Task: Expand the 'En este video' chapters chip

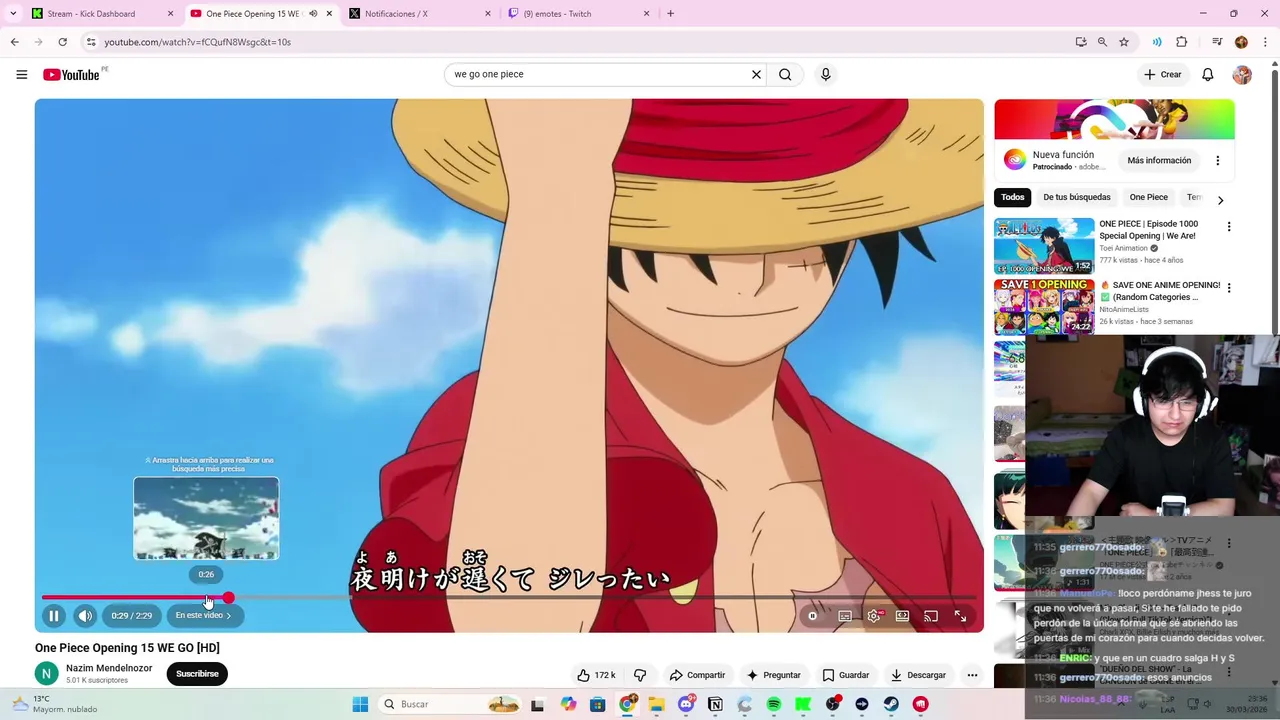Action: click(x=204, y=616)
